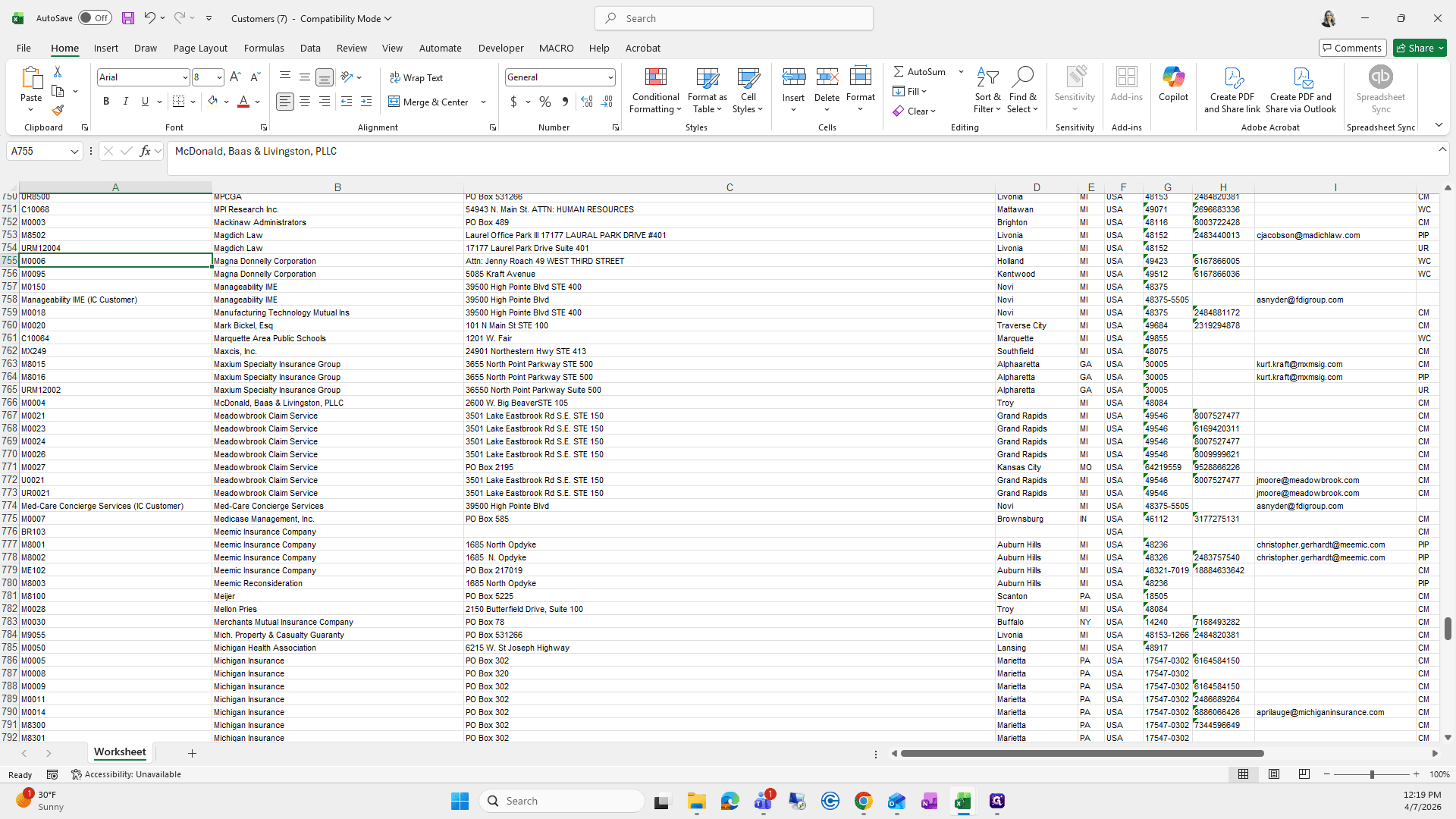
Task: Click the zoom slider handle
Action: coord(1371,774)
